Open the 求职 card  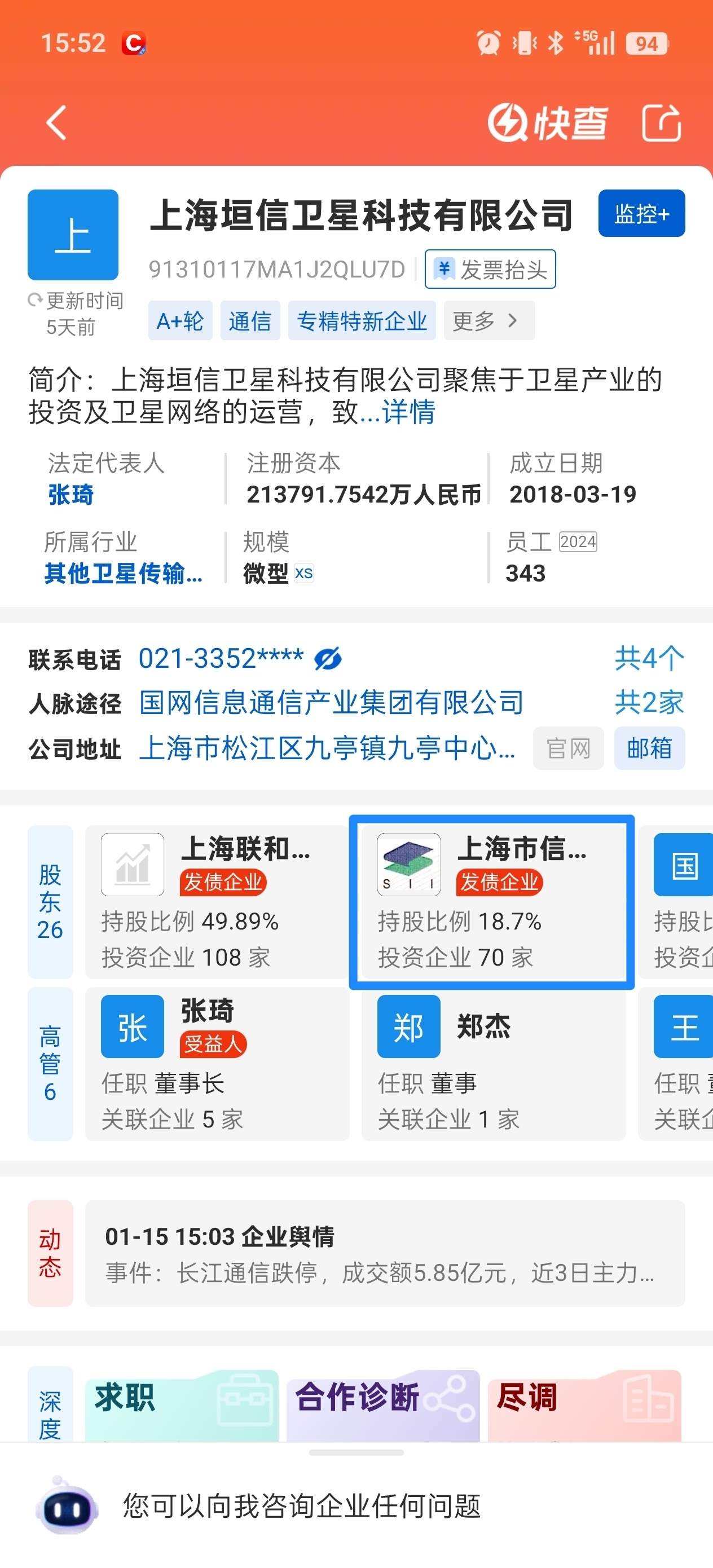click(x=182, y=1405)
